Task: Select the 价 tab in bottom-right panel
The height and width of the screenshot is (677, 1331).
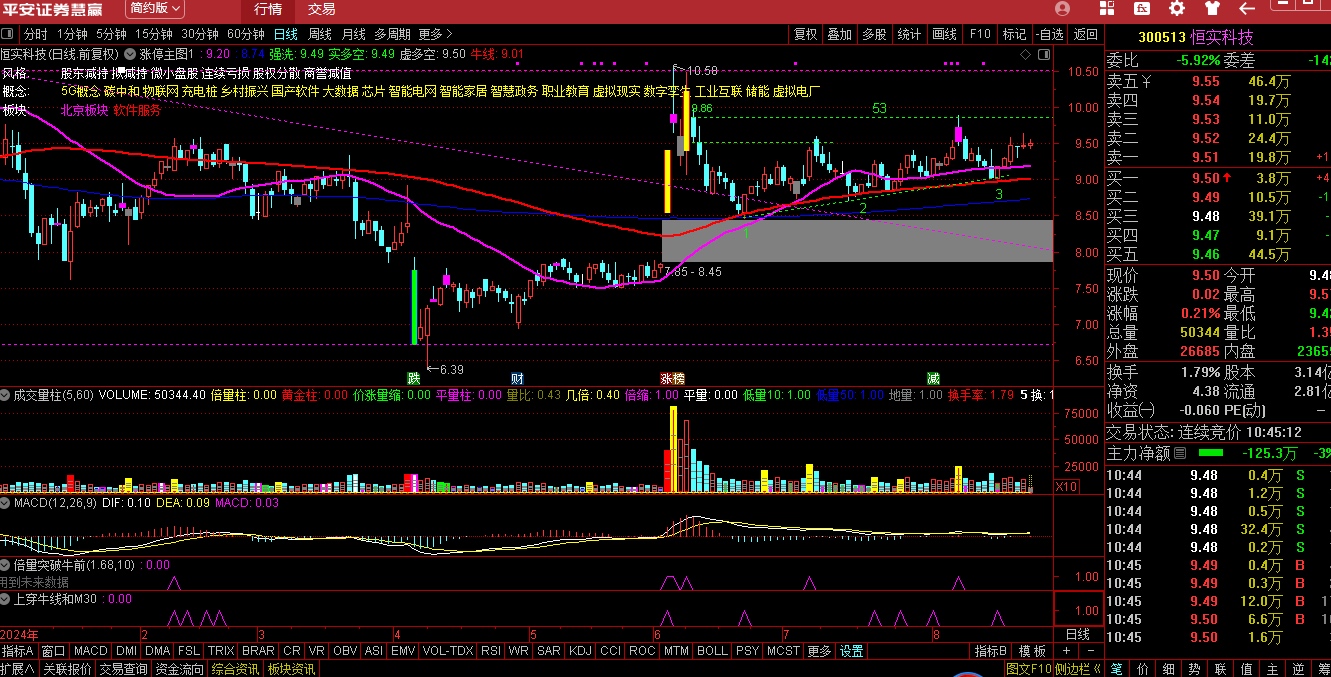Action: pos(1143,669)
